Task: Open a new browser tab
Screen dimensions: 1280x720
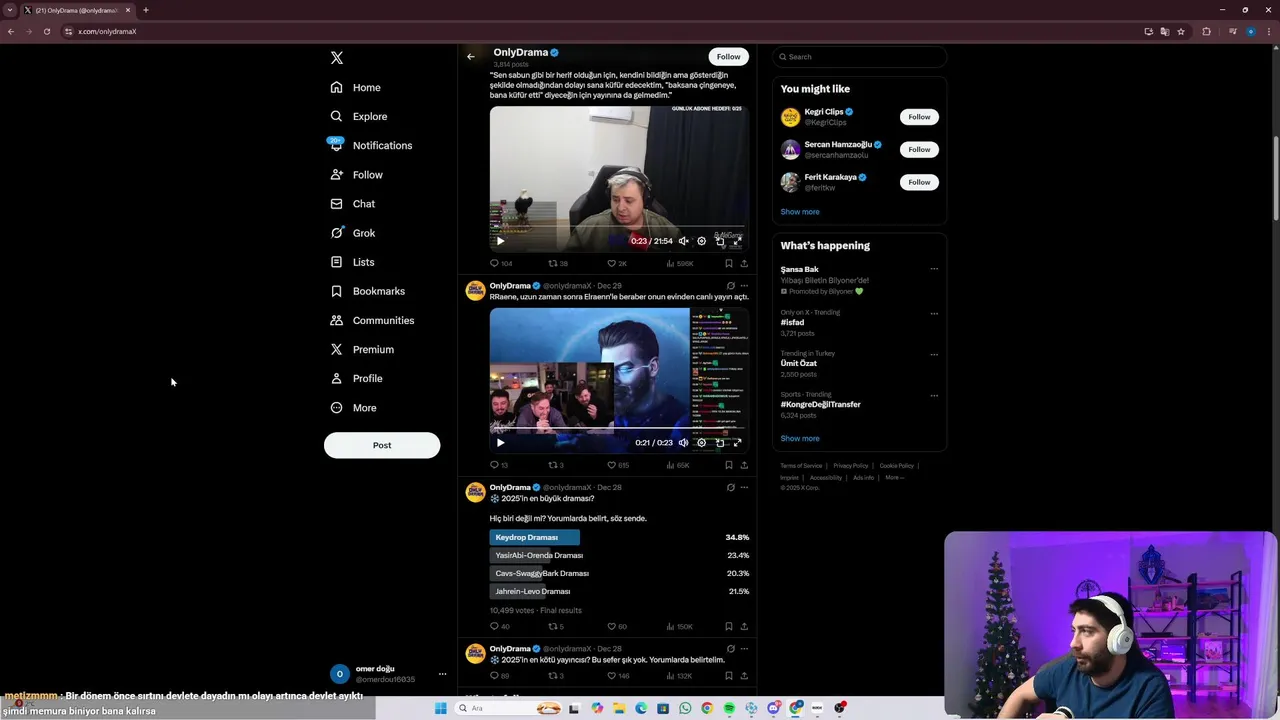Action: 146,10
